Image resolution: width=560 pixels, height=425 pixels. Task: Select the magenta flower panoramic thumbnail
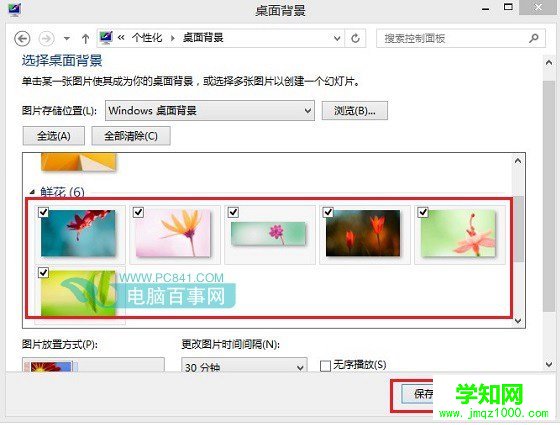(x=269, y=234)
